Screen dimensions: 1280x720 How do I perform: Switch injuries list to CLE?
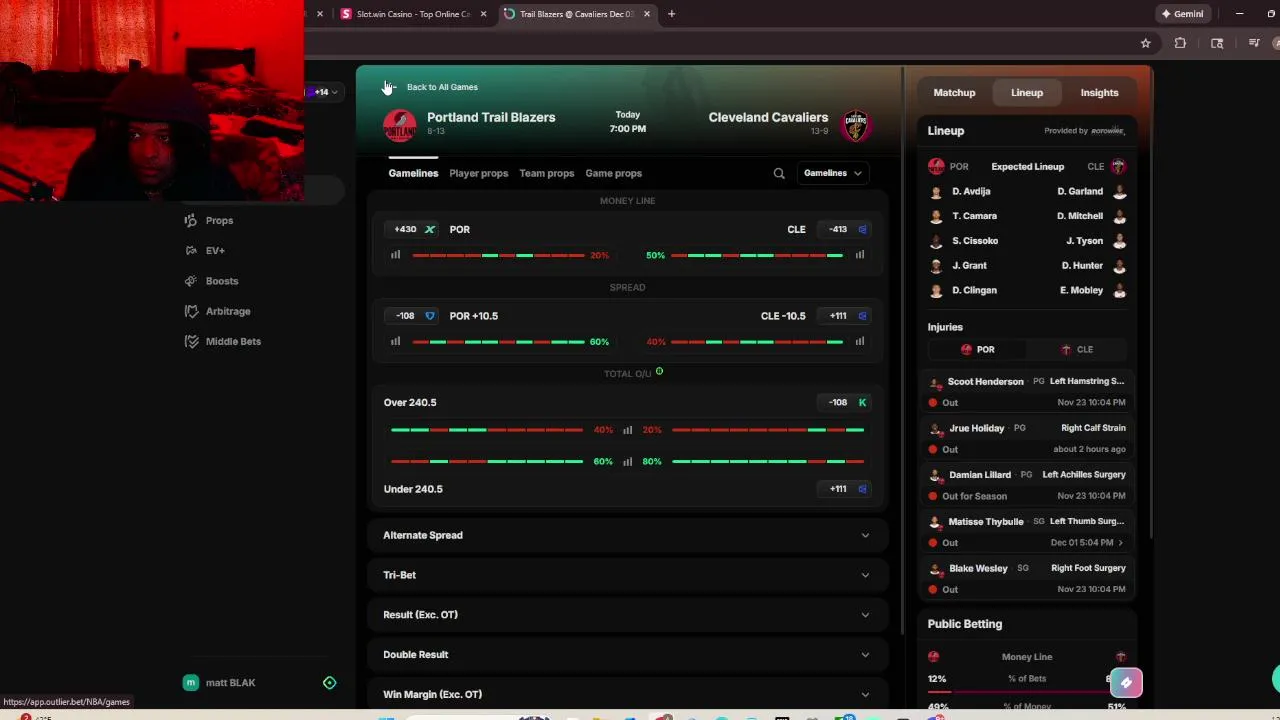click(x=1077, y=349)
